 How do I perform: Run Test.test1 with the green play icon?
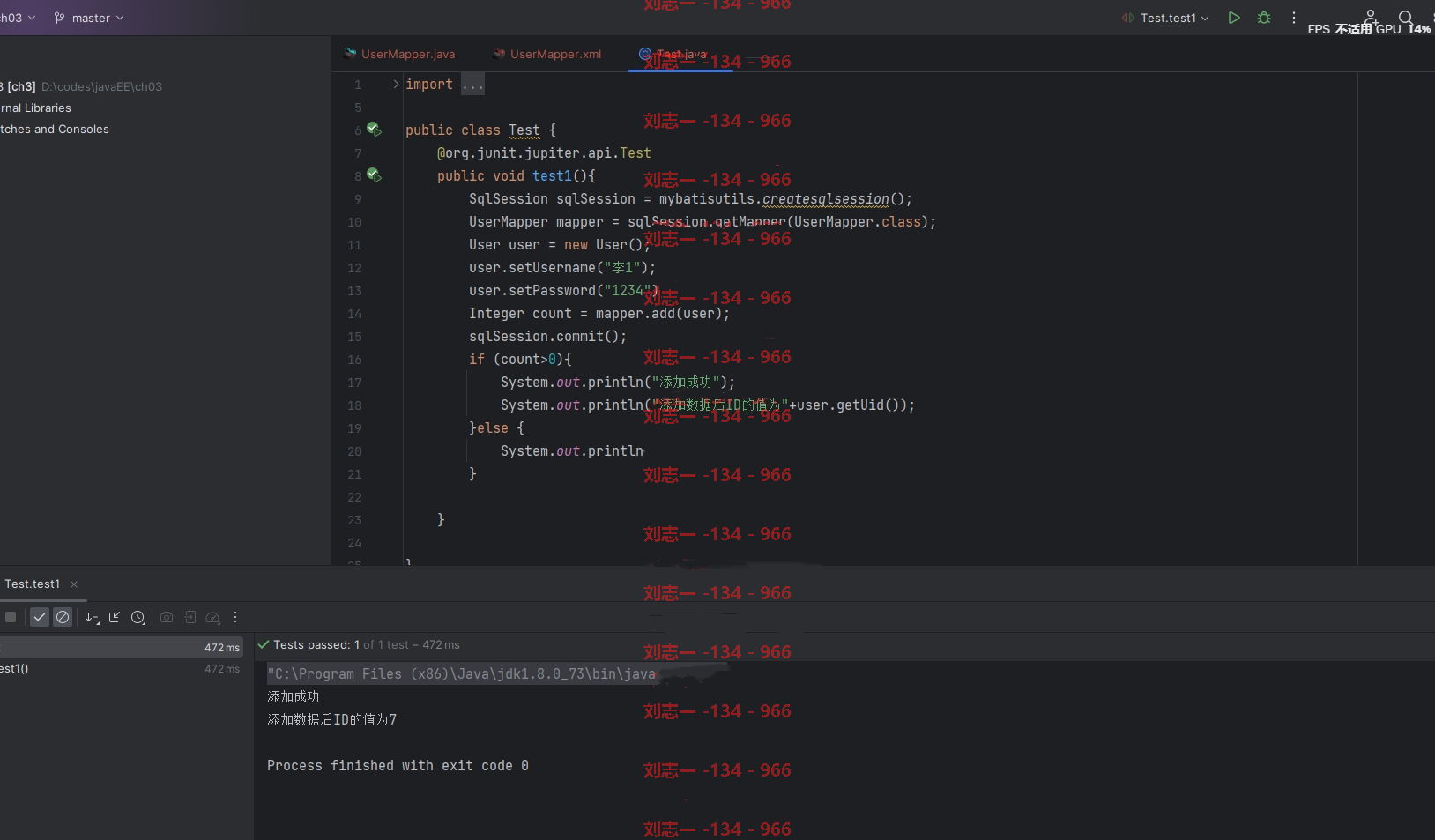pos(1234,18)
